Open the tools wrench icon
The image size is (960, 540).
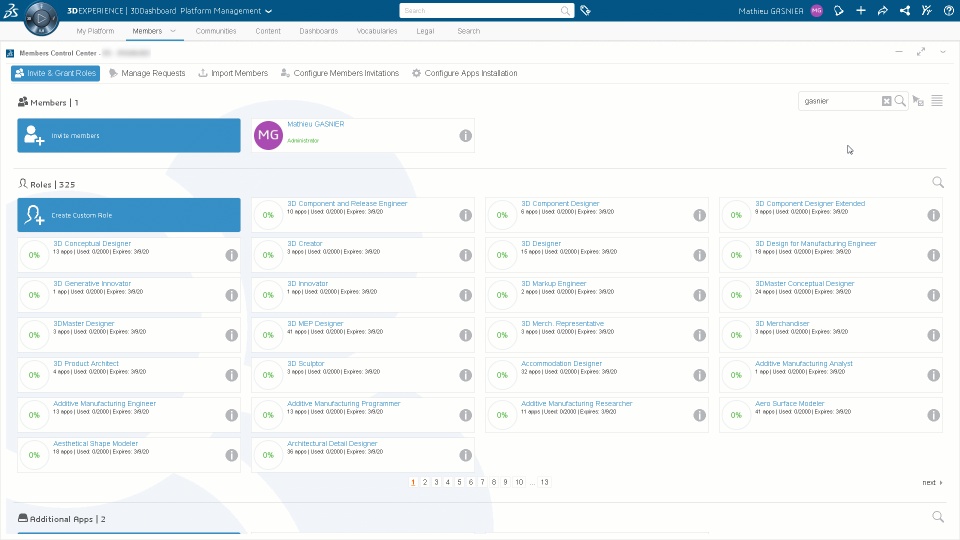[x=927, y=10]
